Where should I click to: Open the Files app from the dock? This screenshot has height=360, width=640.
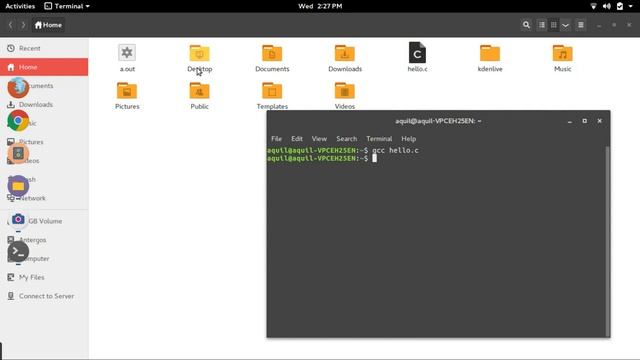click(x=18, y=186)
